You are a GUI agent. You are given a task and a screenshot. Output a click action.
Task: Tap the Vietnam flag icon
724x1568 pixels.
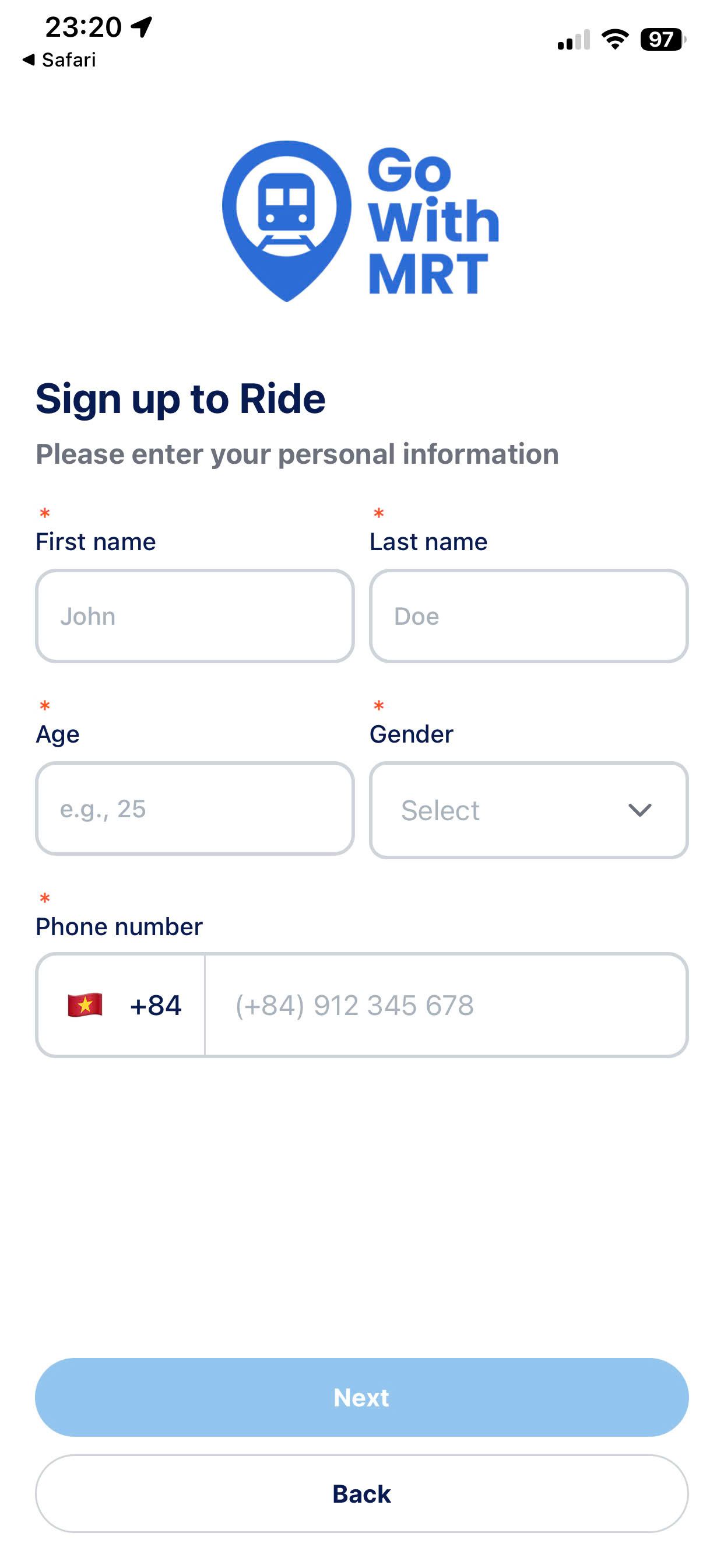pos(85,1005)
